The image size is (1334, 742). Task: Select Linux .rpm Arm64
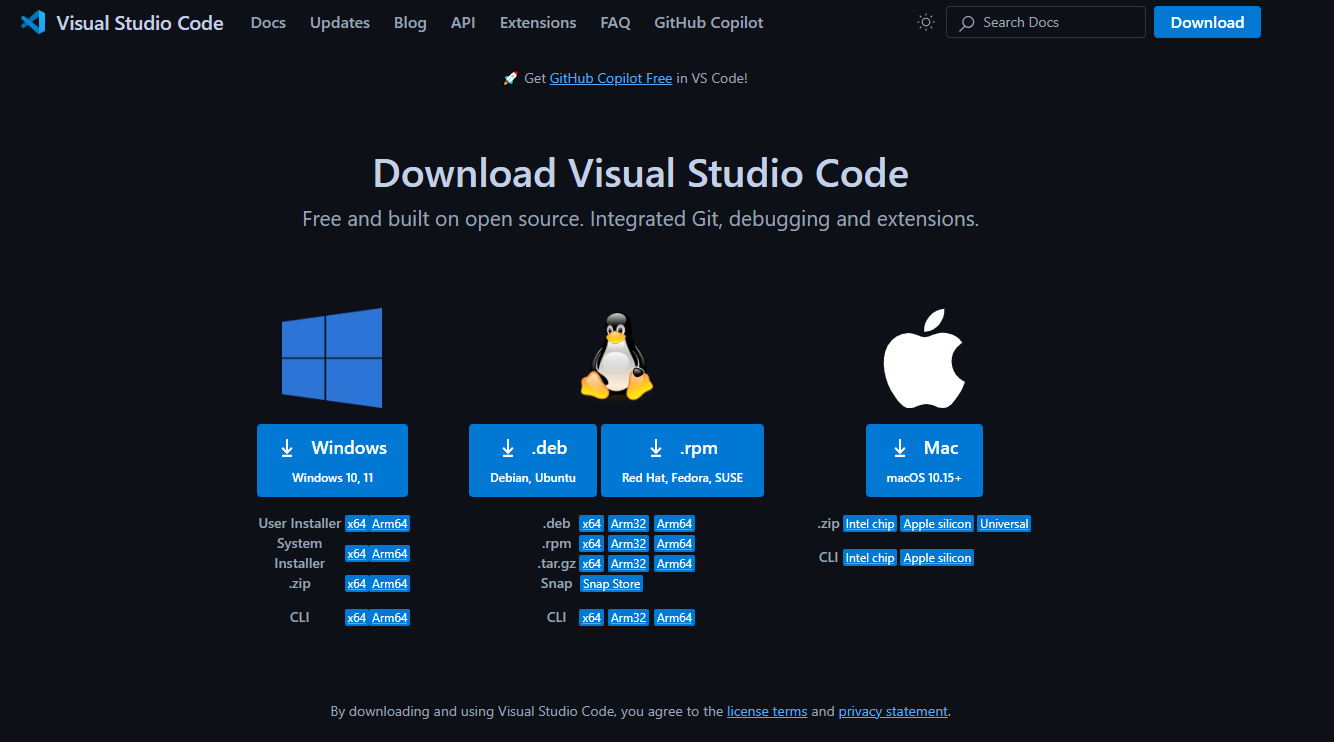(675, 544)
